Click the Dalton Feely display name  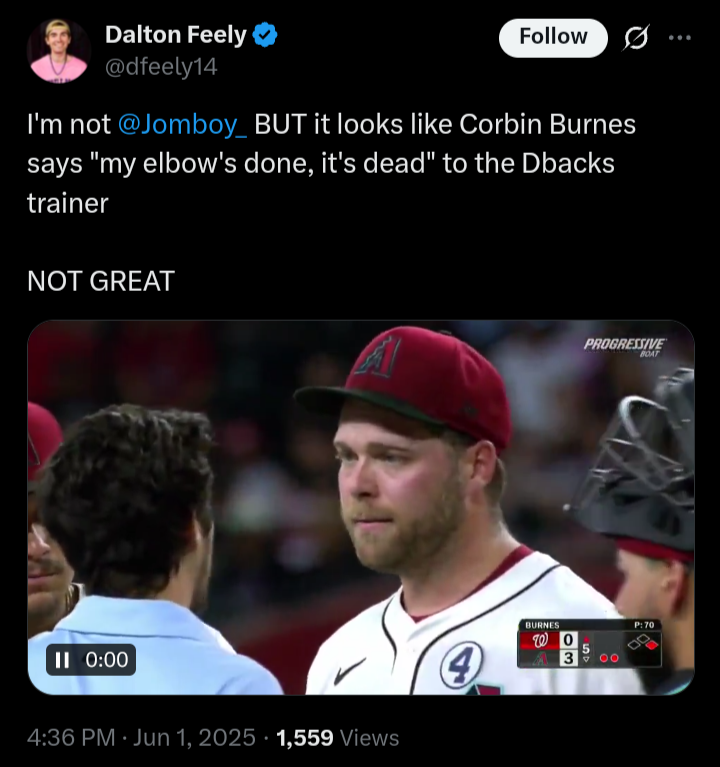coord(176,35)
